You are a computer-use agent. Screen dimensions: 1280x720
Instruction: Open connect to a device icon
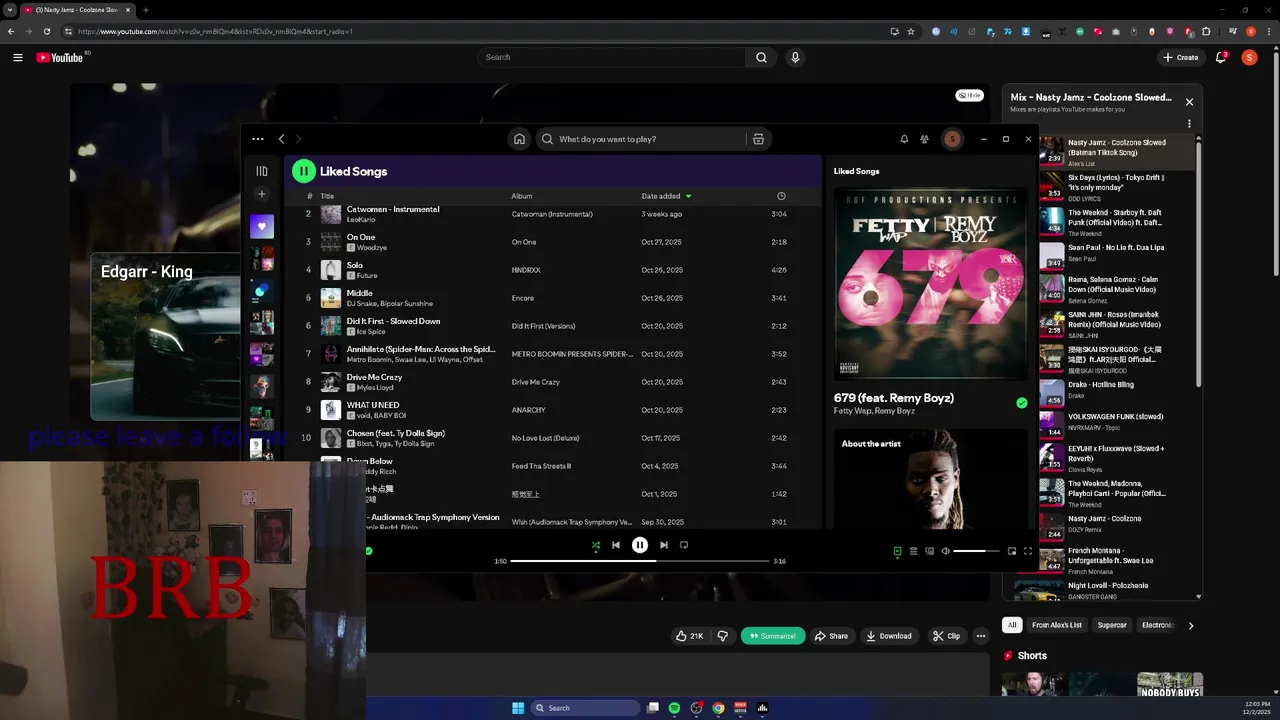(929, 551)
